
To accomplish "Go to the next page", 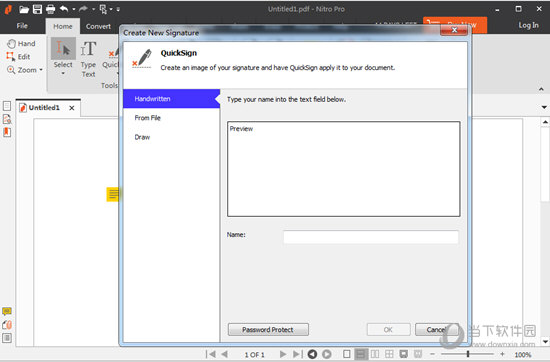I will point(283,354).
